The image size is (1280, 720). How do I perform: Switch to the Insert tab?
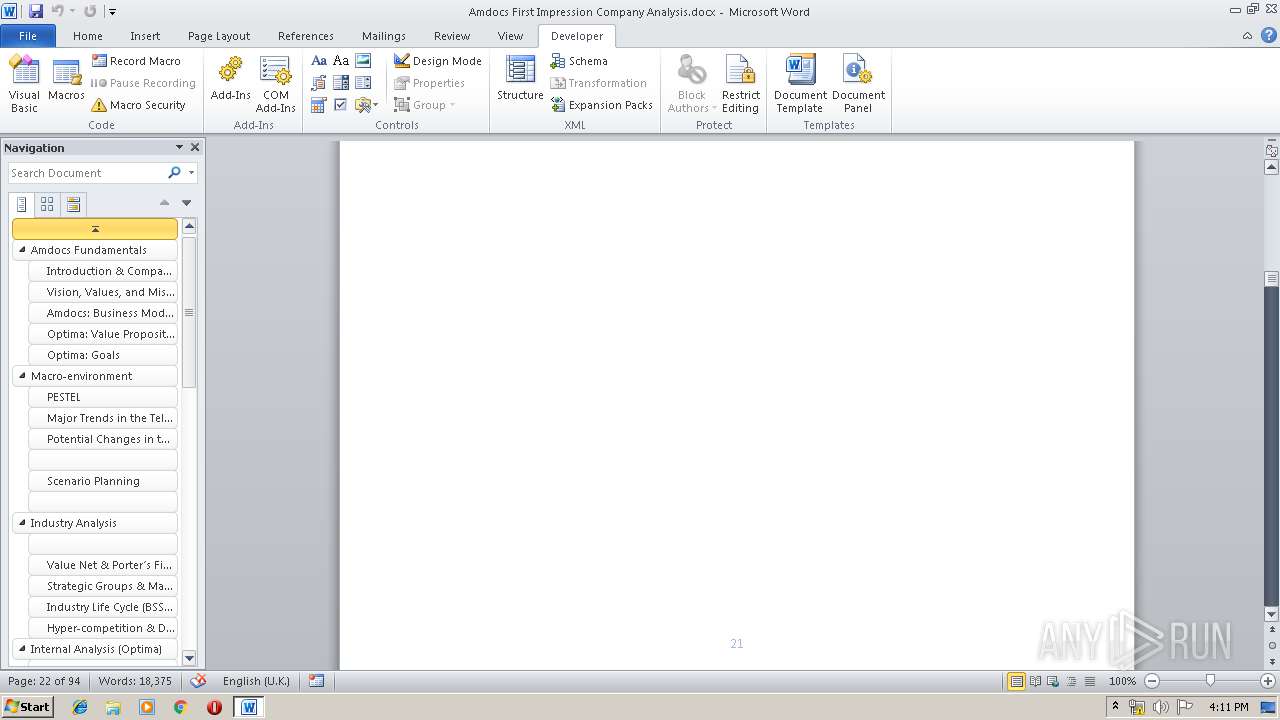(x=145, y=36)
